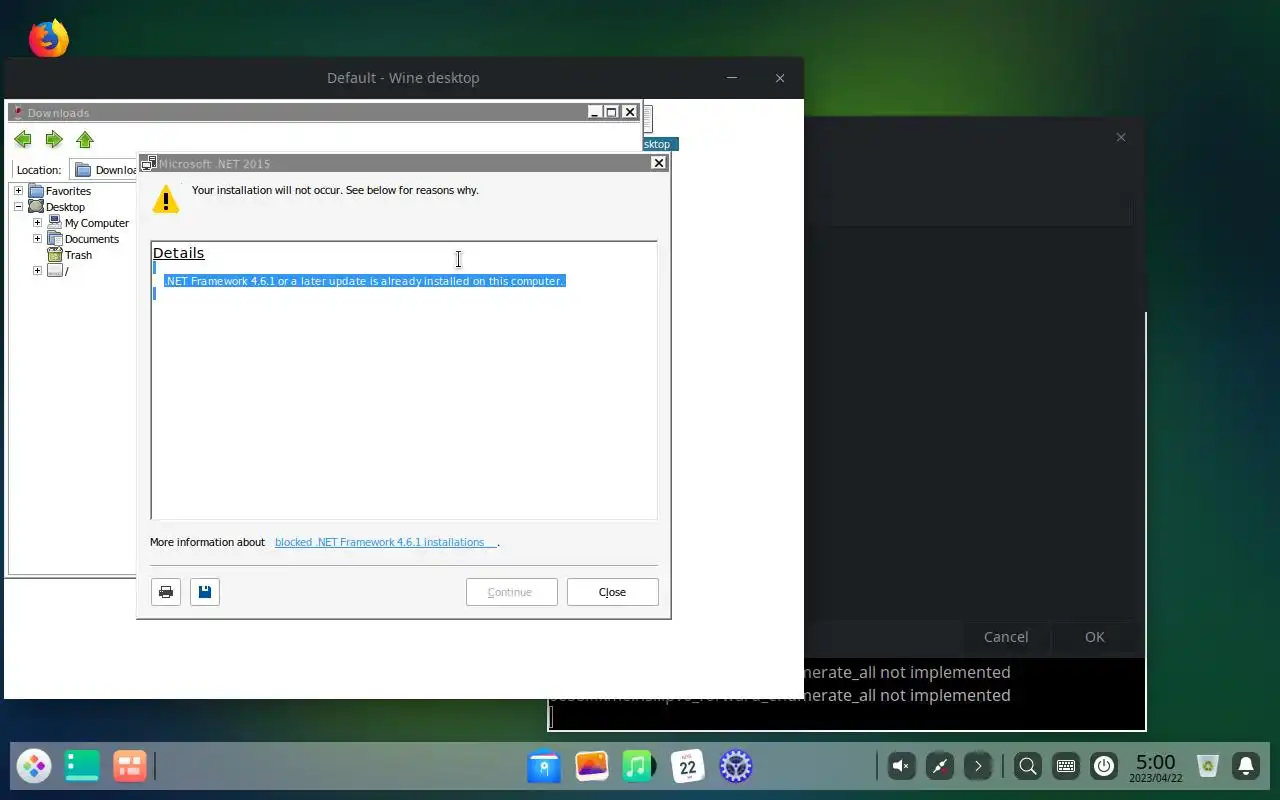Close the .NET installation dialog

click(612, 592)
